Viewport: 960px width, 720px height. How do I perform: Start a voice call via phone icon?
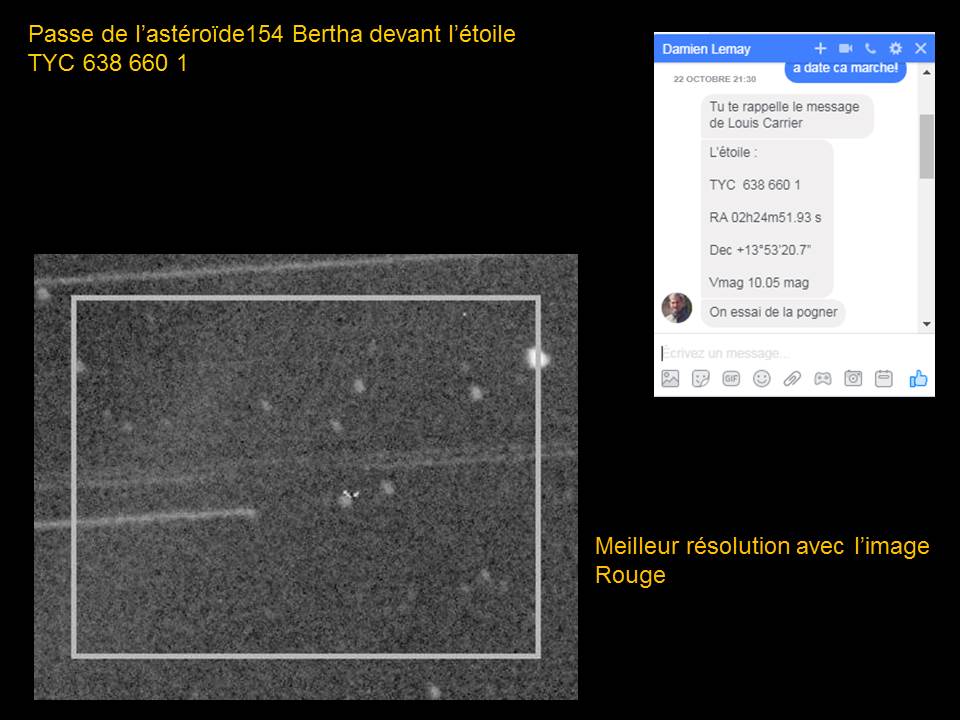coord(870,48)
